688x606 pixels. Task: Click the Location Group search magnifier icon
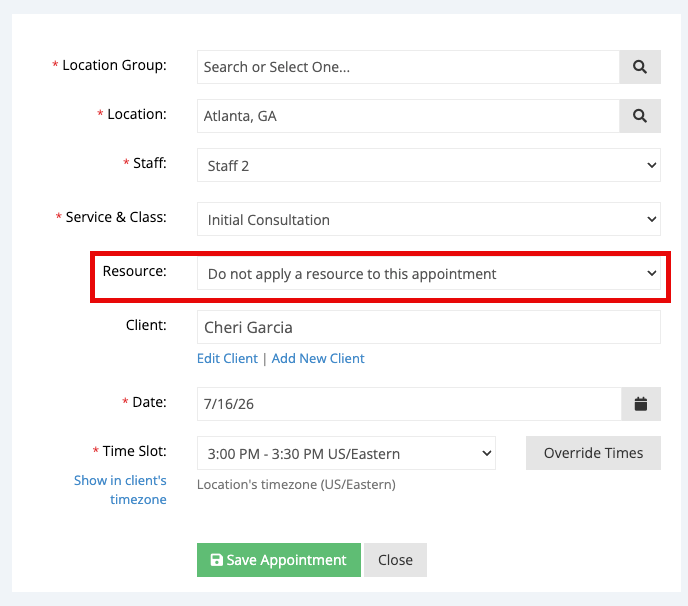point(640,67)
